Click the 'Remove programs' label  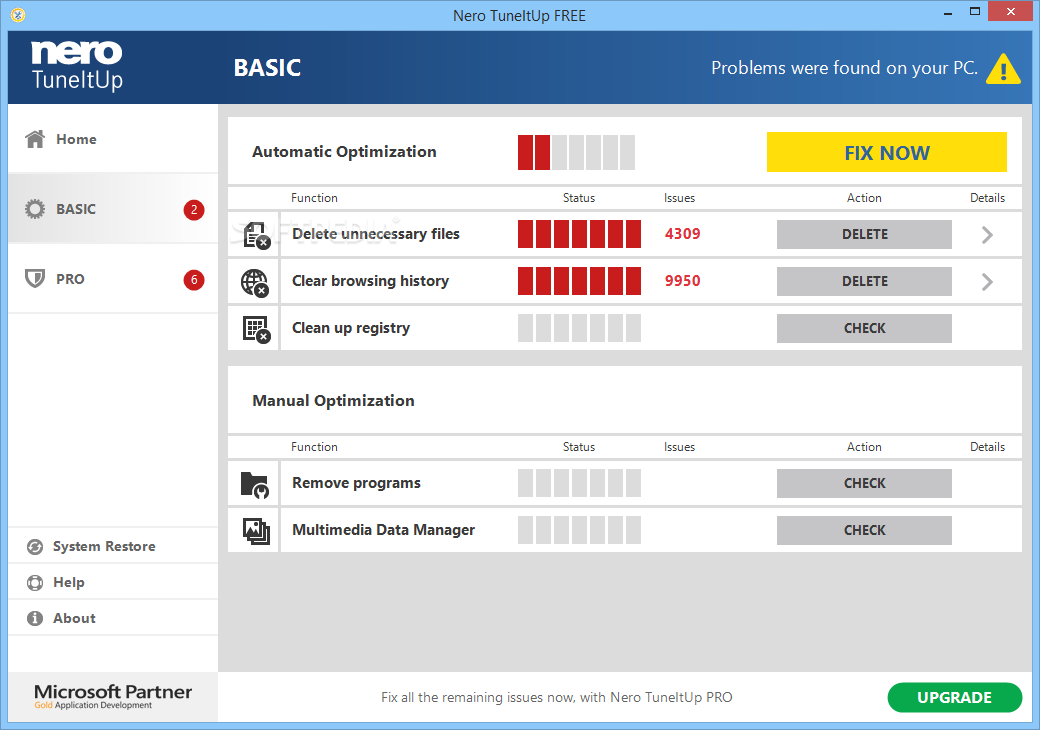tap(356, 483)
